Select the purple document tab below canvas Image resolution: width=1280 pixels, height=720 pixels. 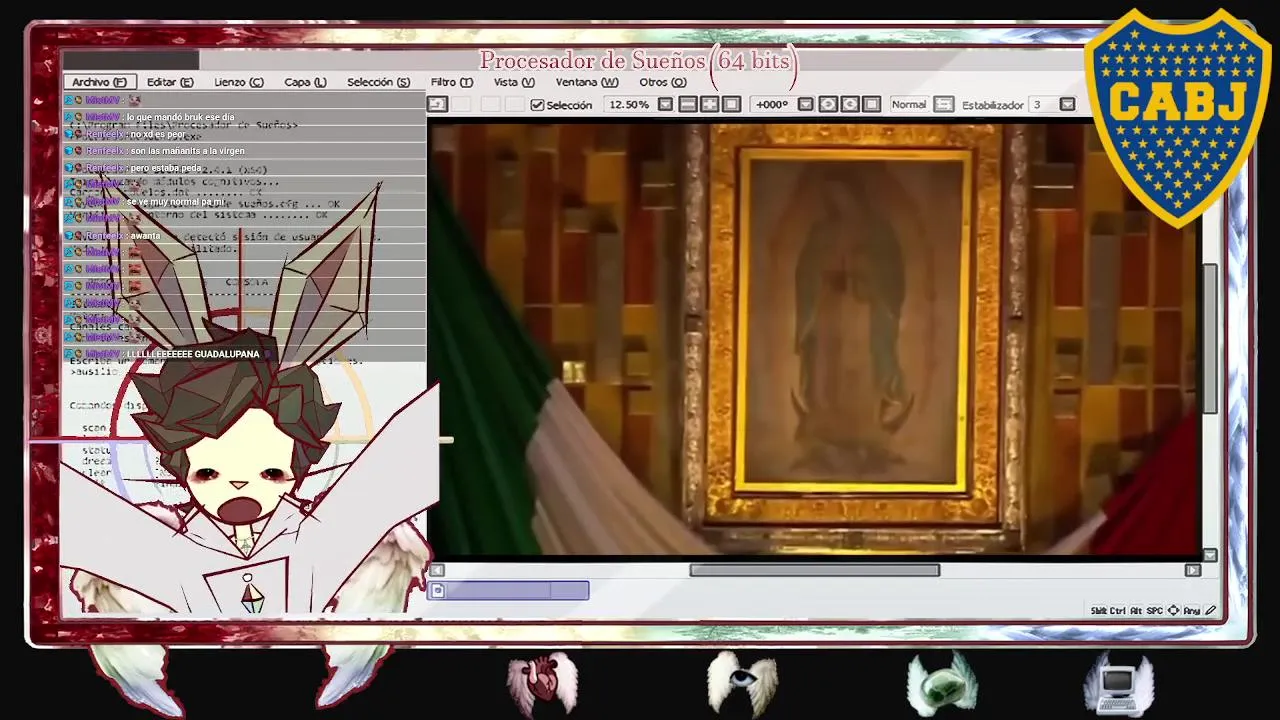click(508, 591)
